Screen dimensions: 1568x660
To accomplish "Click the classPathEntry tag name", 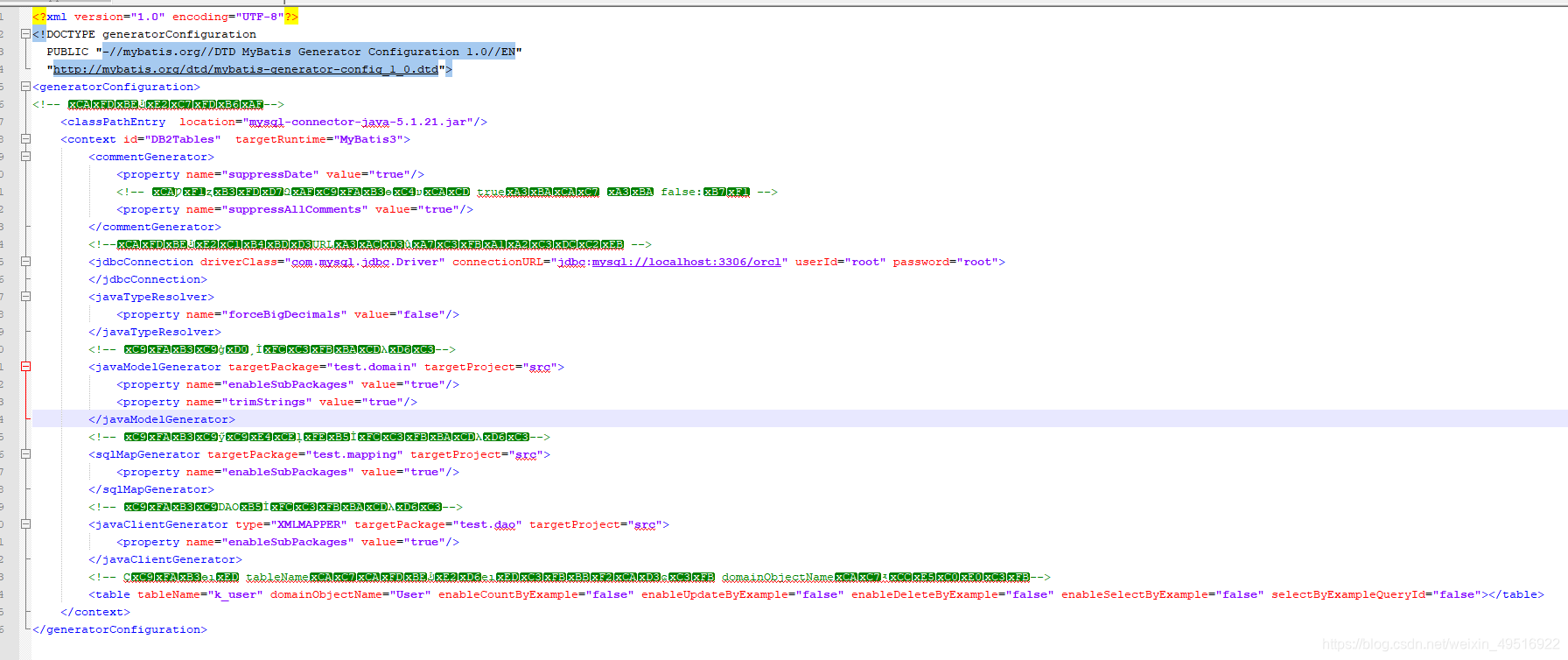I will click(116, 122).
